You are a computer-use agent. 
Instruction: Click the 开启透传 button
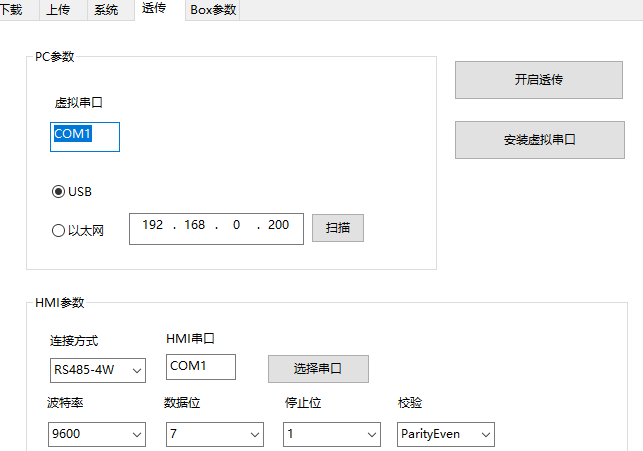click(538, 80)
